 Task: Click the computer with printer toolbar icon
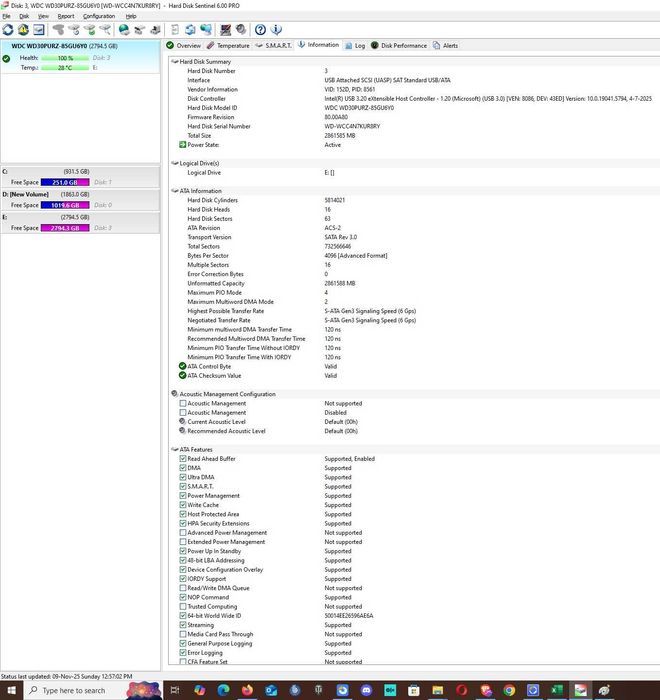(155, 30)
